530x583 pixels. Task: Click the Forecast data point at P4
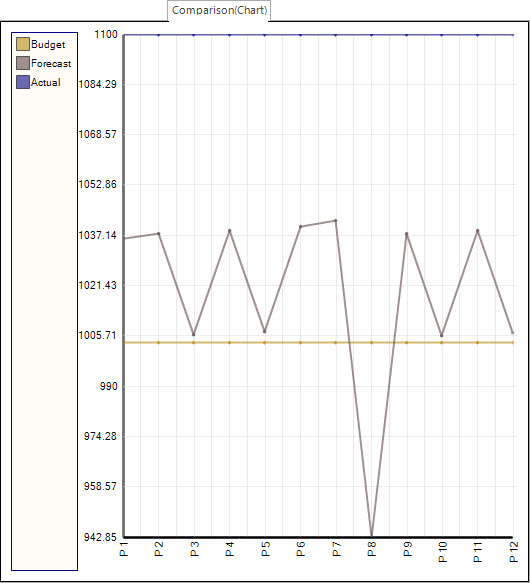pyautogui.click(x=229, y=231)
